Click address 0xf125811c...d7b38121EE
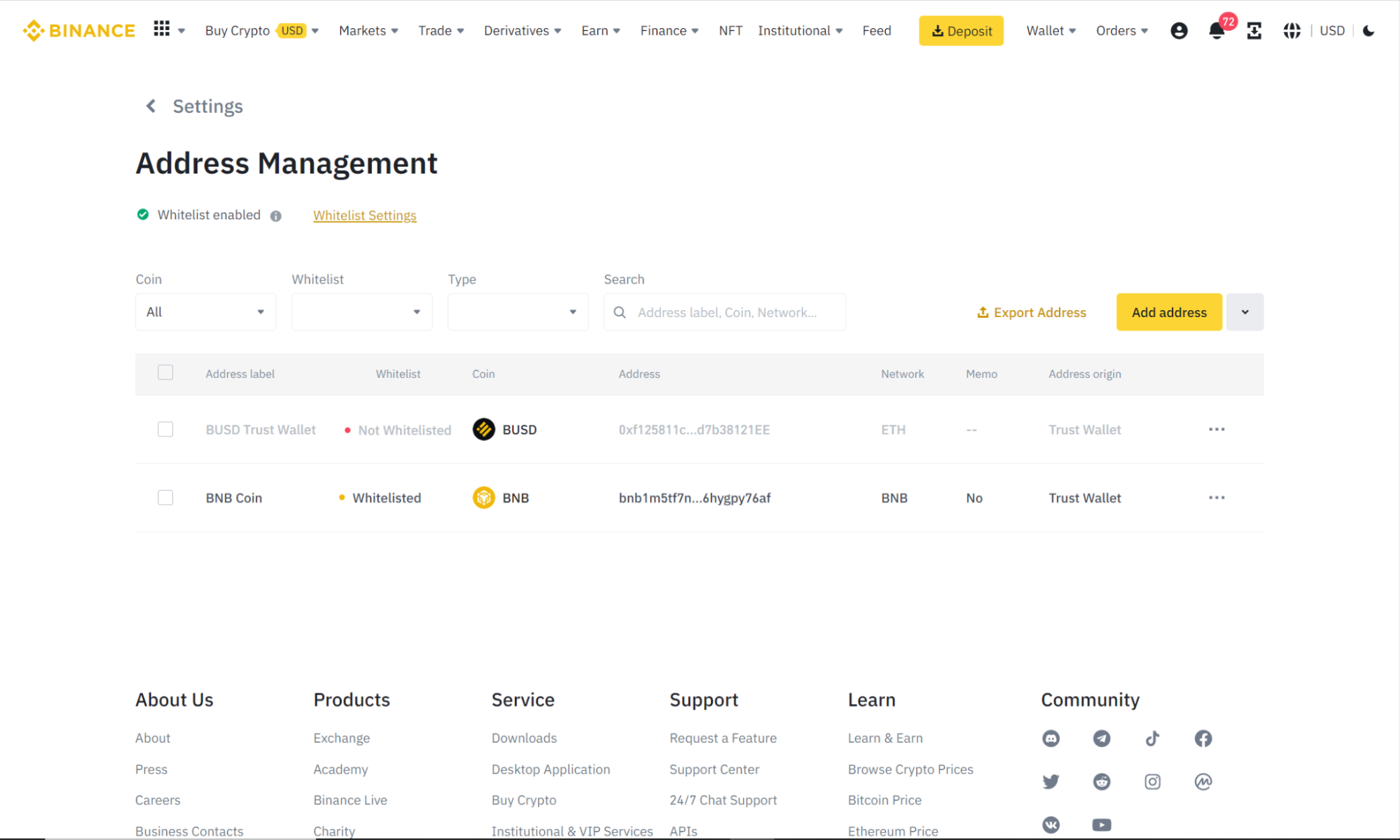Viewport: 1400px width, 840px height. pos(694,430)
